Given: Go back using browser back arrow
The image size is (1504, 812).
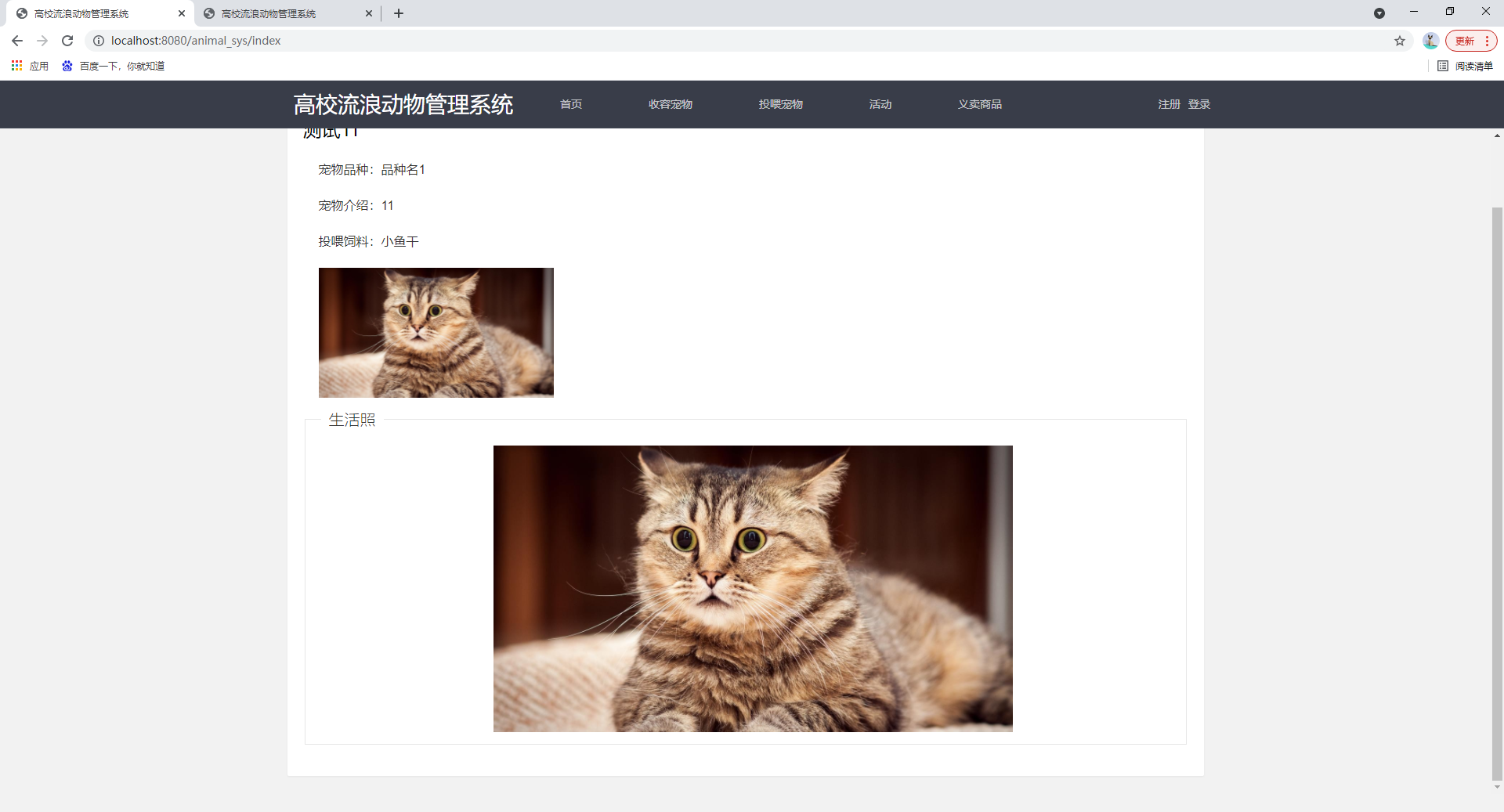Looking at the screenshot, I should [17, 41].
